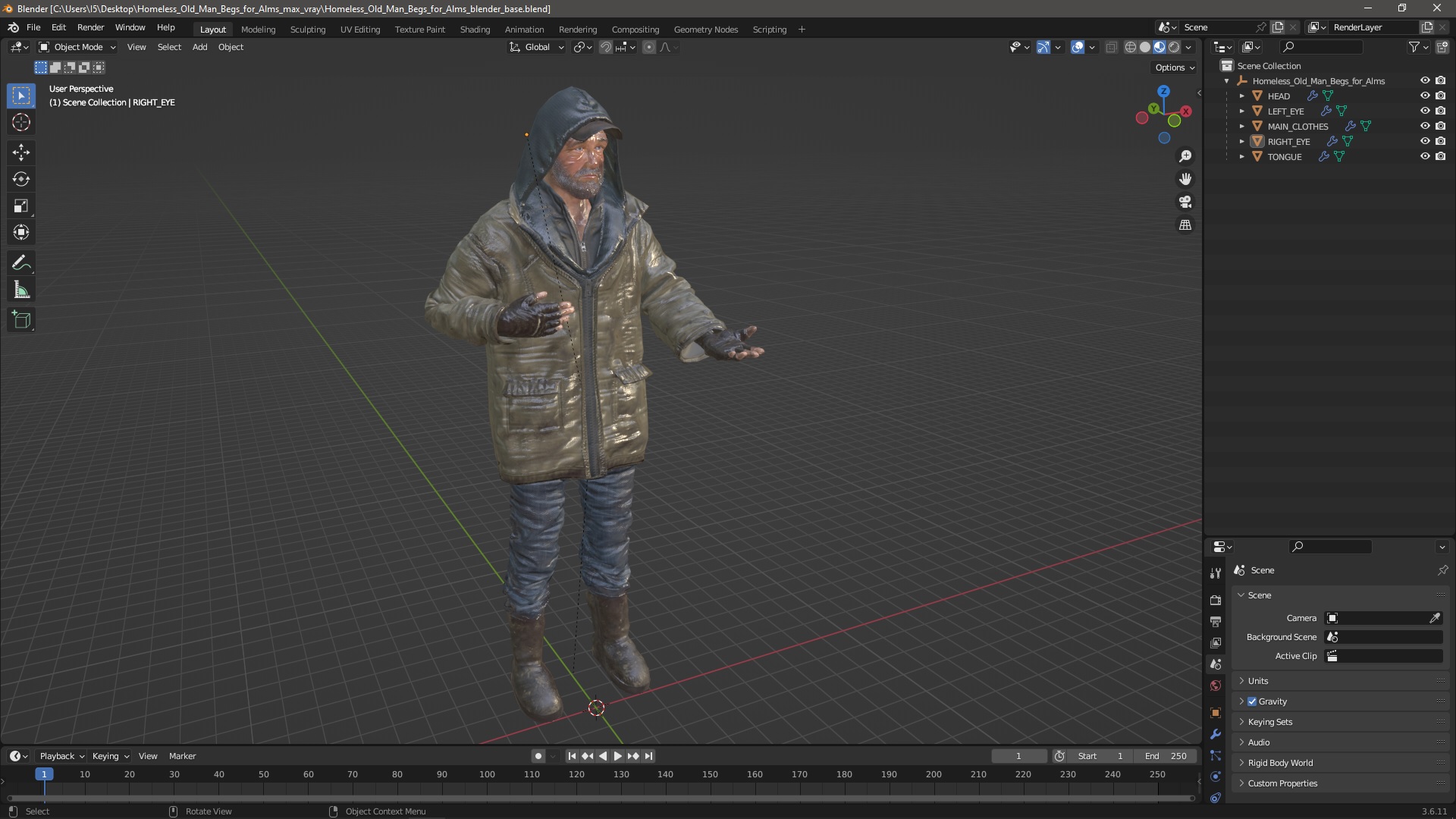This screenshot has height=819, width=1456.
Task: Open the World properties tab
Action: point(1216,686)
